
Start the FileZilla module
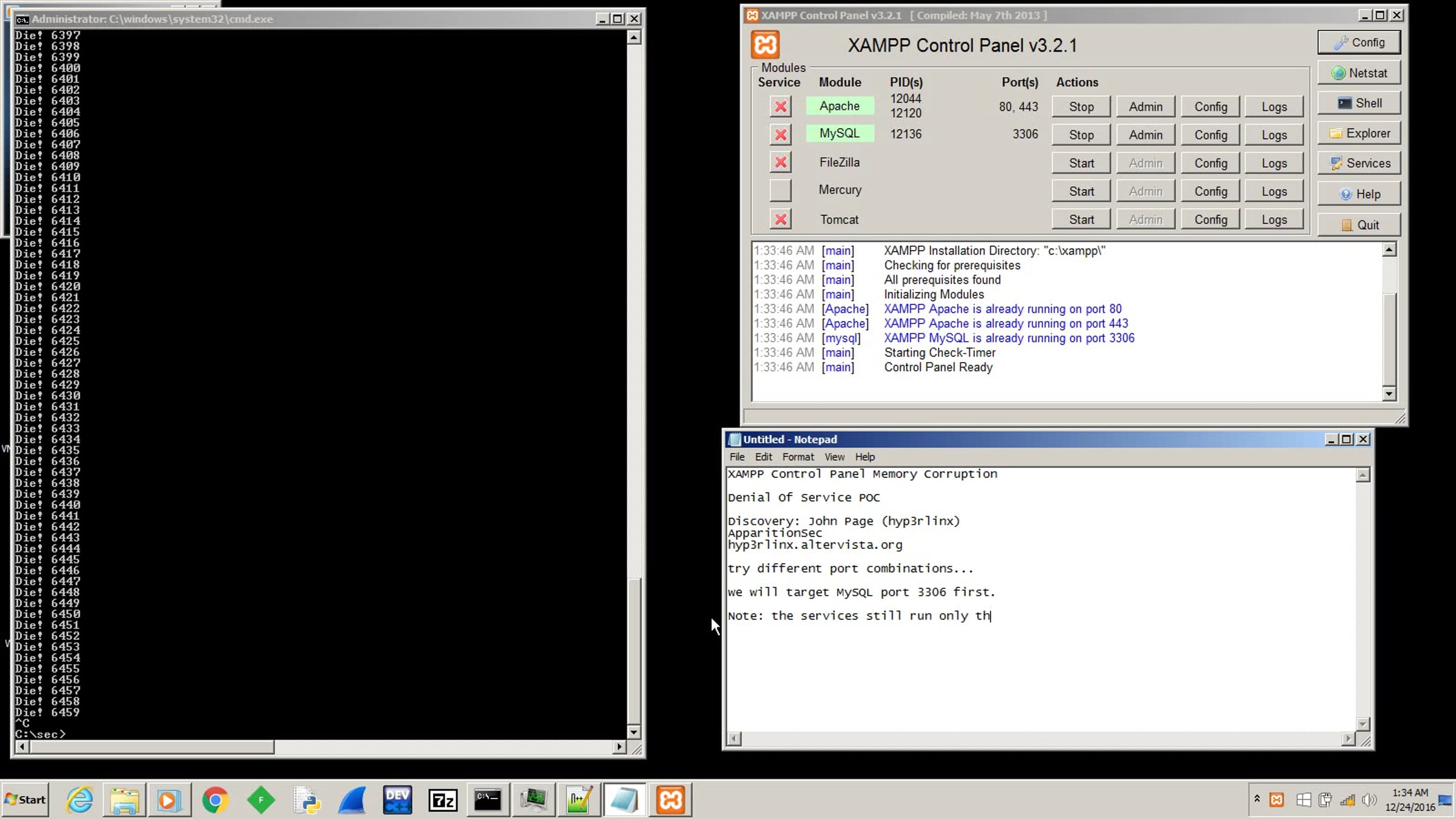(1081, 163)
